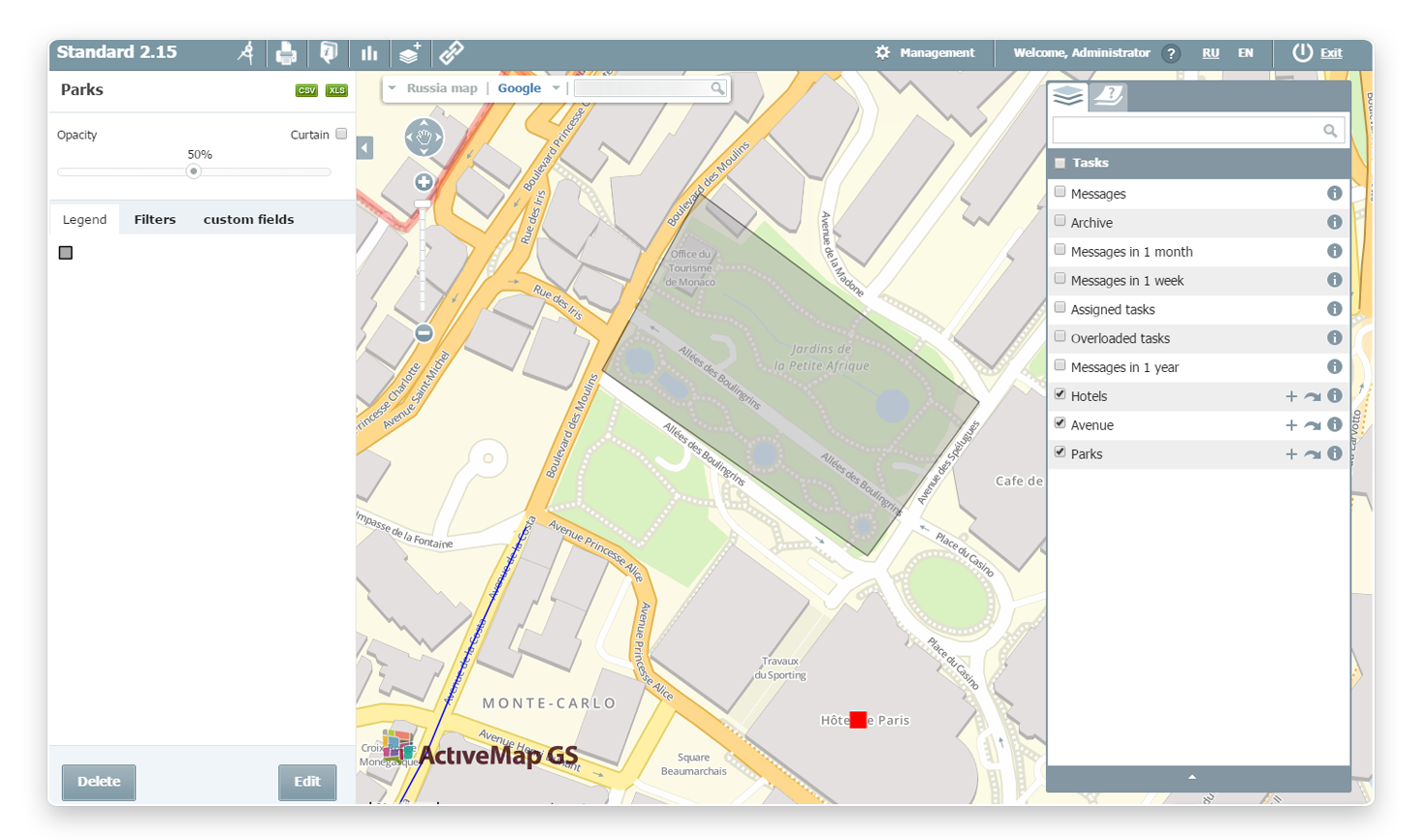This screenshot has height=840, width=1425.
Task: Click the Opacity slider handle
Action: (194, 171)
